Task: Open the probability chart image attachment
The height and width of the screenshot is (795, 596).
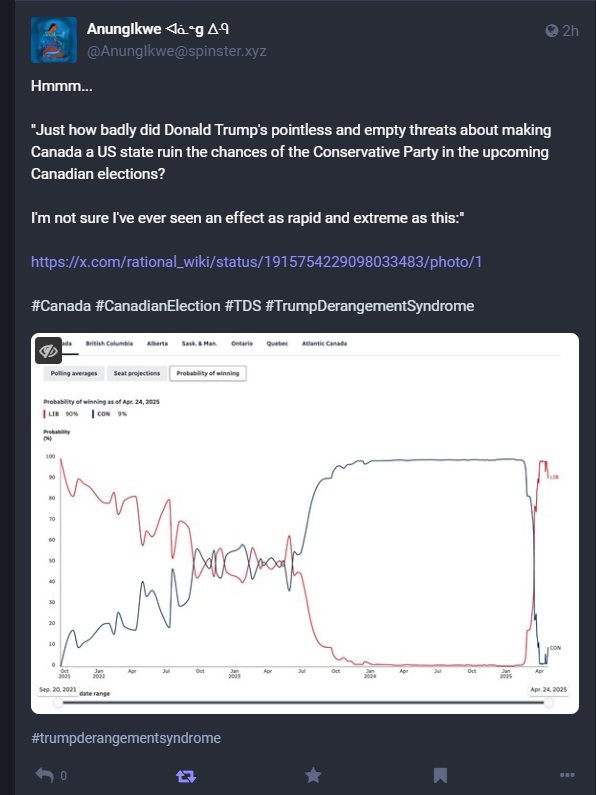Action: 305,523
